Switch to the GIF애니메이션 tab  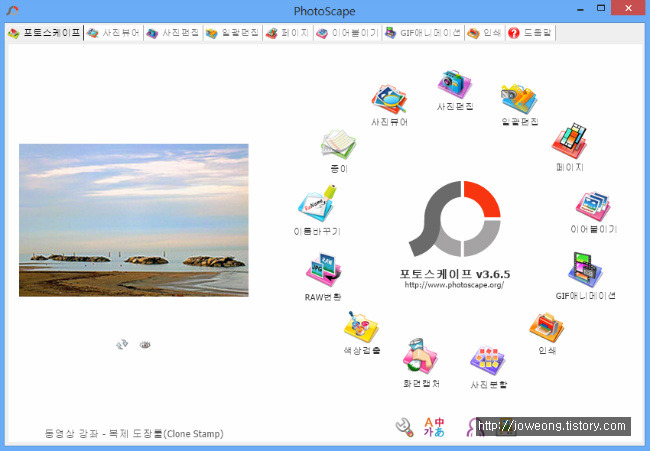423,33
